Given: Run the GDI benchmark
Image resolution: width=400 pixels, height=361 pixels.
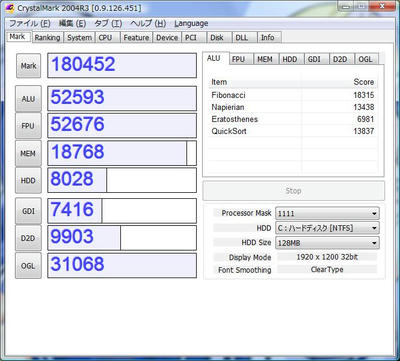Looking at the screenshot, I should pyautogui.click(x=28, y=211).
